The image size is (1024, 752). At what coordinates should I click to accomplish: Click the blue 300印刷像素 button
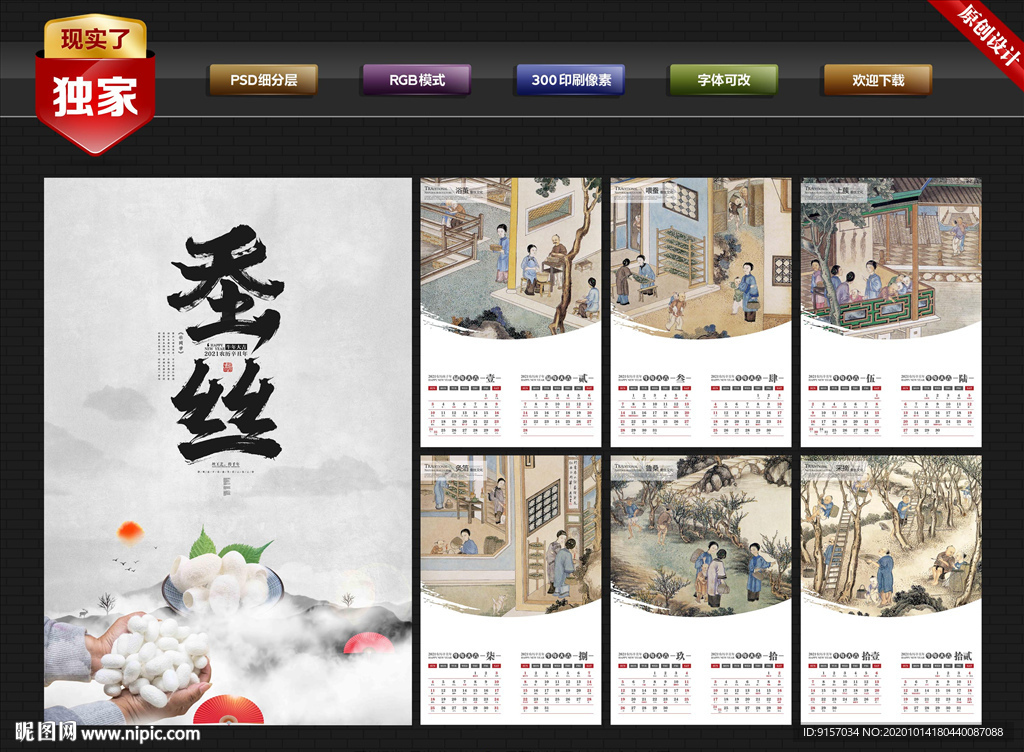click(571, 80)
